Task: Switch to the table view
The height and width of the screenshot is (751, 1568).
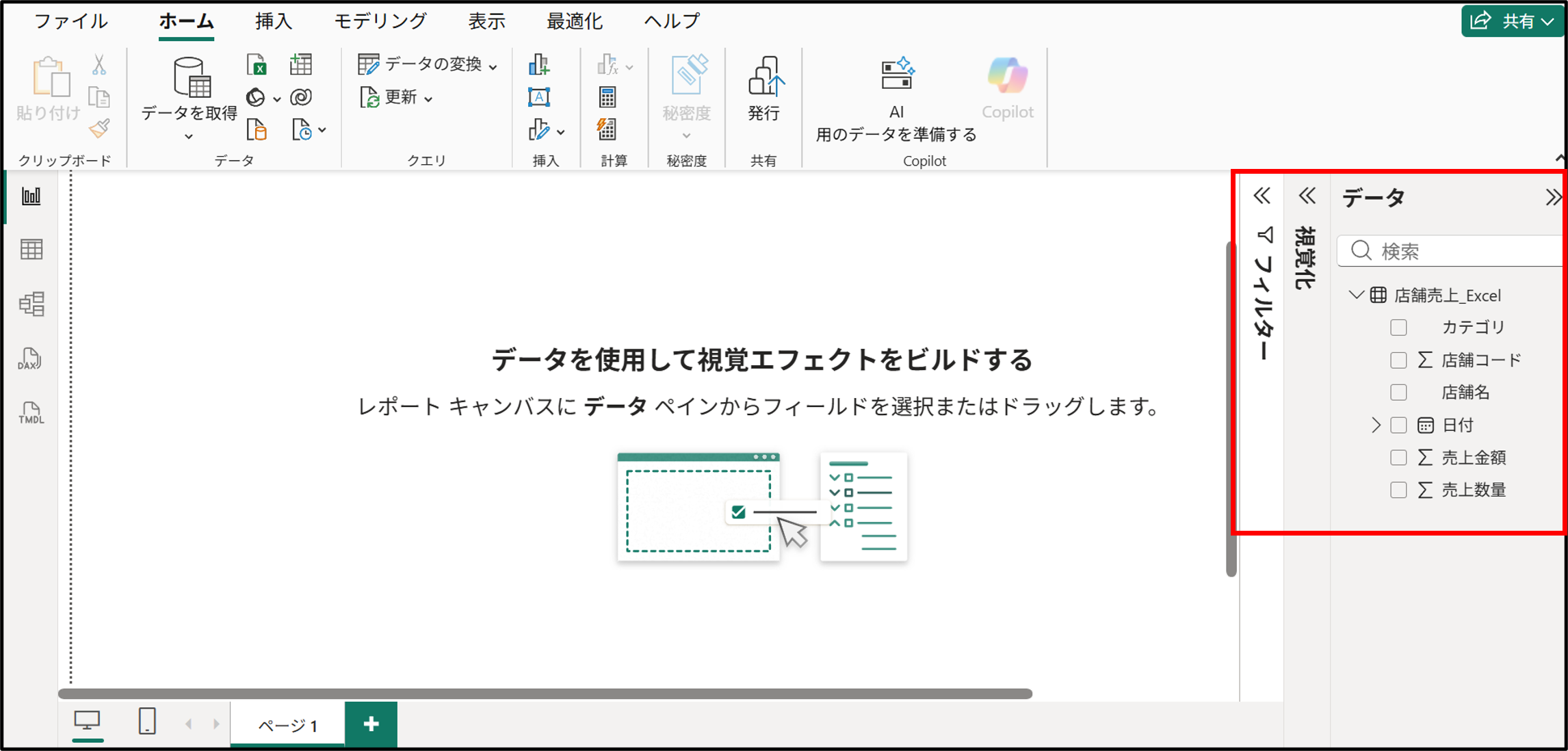Action: 31,248
